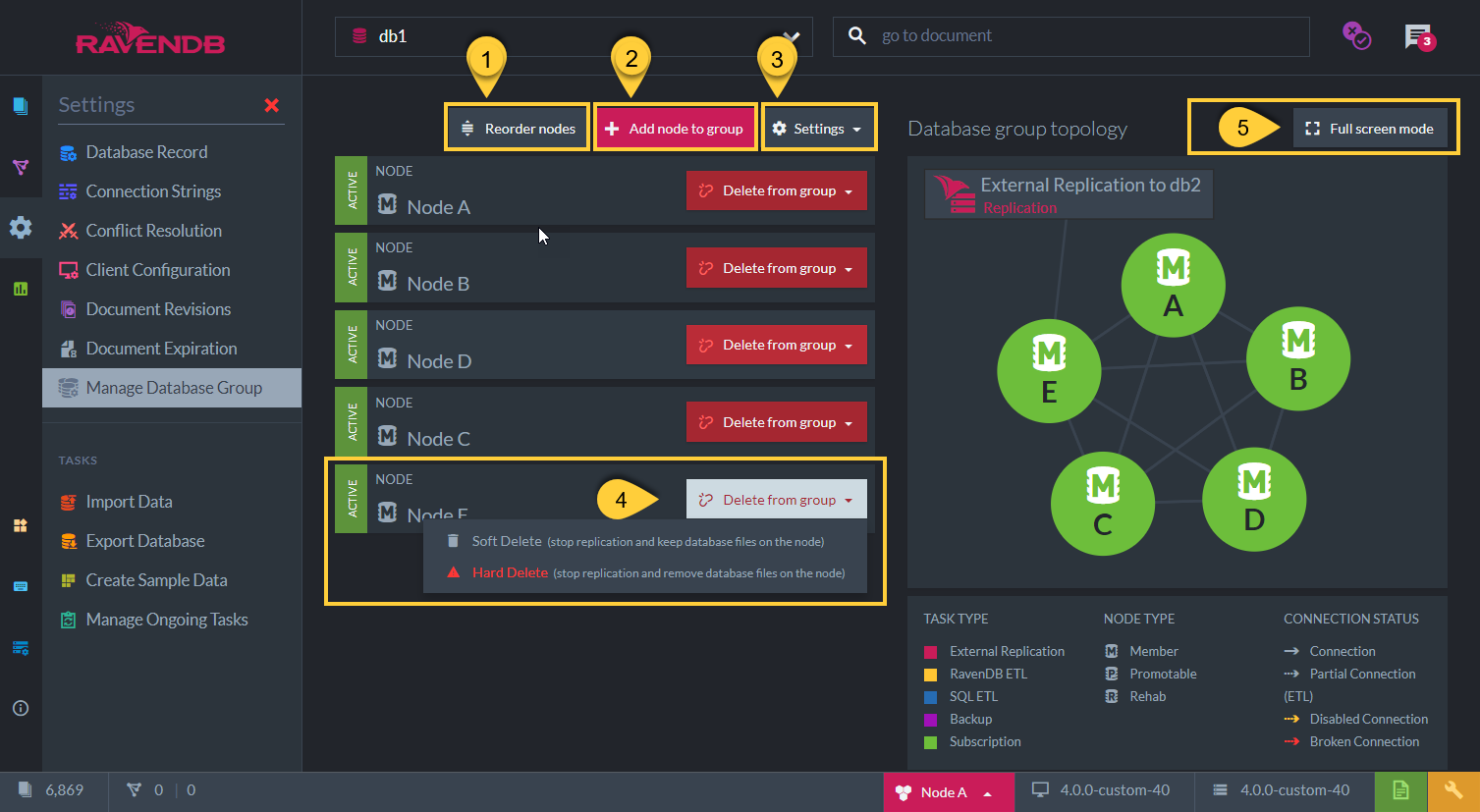Image resolution: width=1480 pixels, height=812 pixels.
Task: Select node A circle in topology graph
Action: [x=1173, y=285]
